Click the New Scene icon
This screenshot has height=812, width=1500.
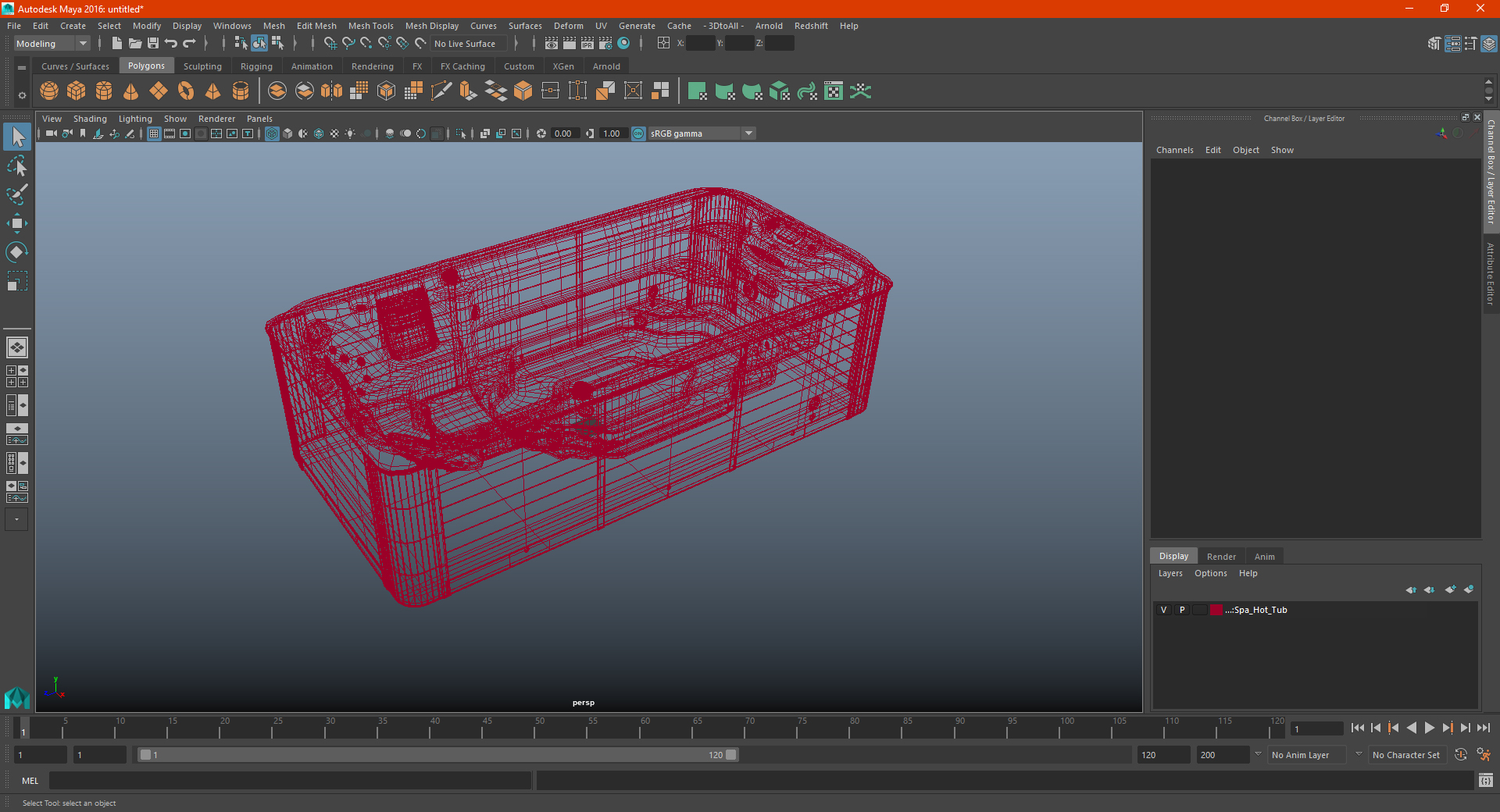coord(117,44)
